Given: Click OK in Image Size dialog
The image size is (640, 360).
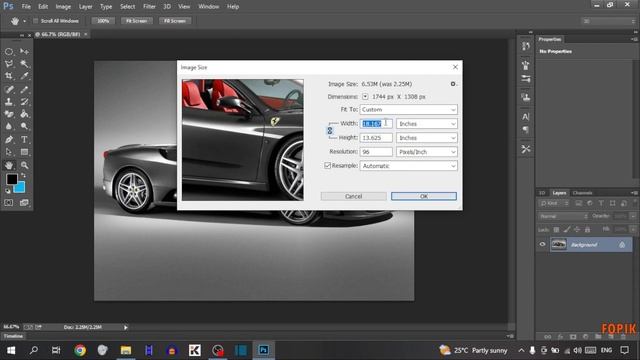Looking at the screenshot, I should [x=424, y=196].
